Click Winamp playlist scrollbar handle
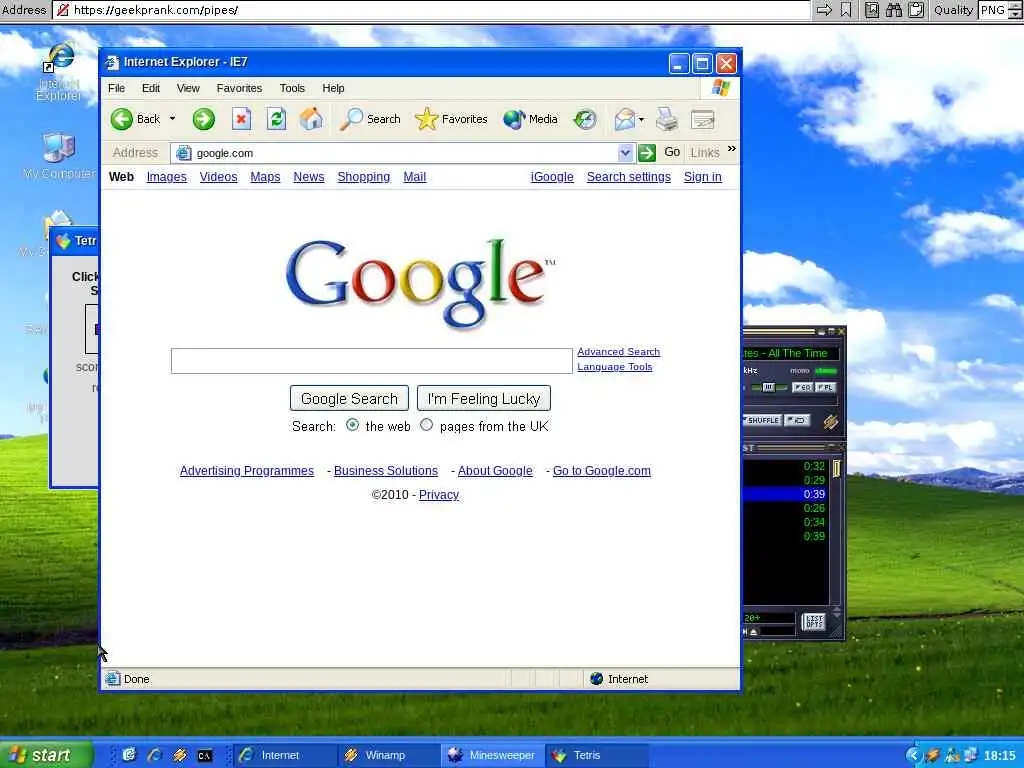 (x=836, y=468)
